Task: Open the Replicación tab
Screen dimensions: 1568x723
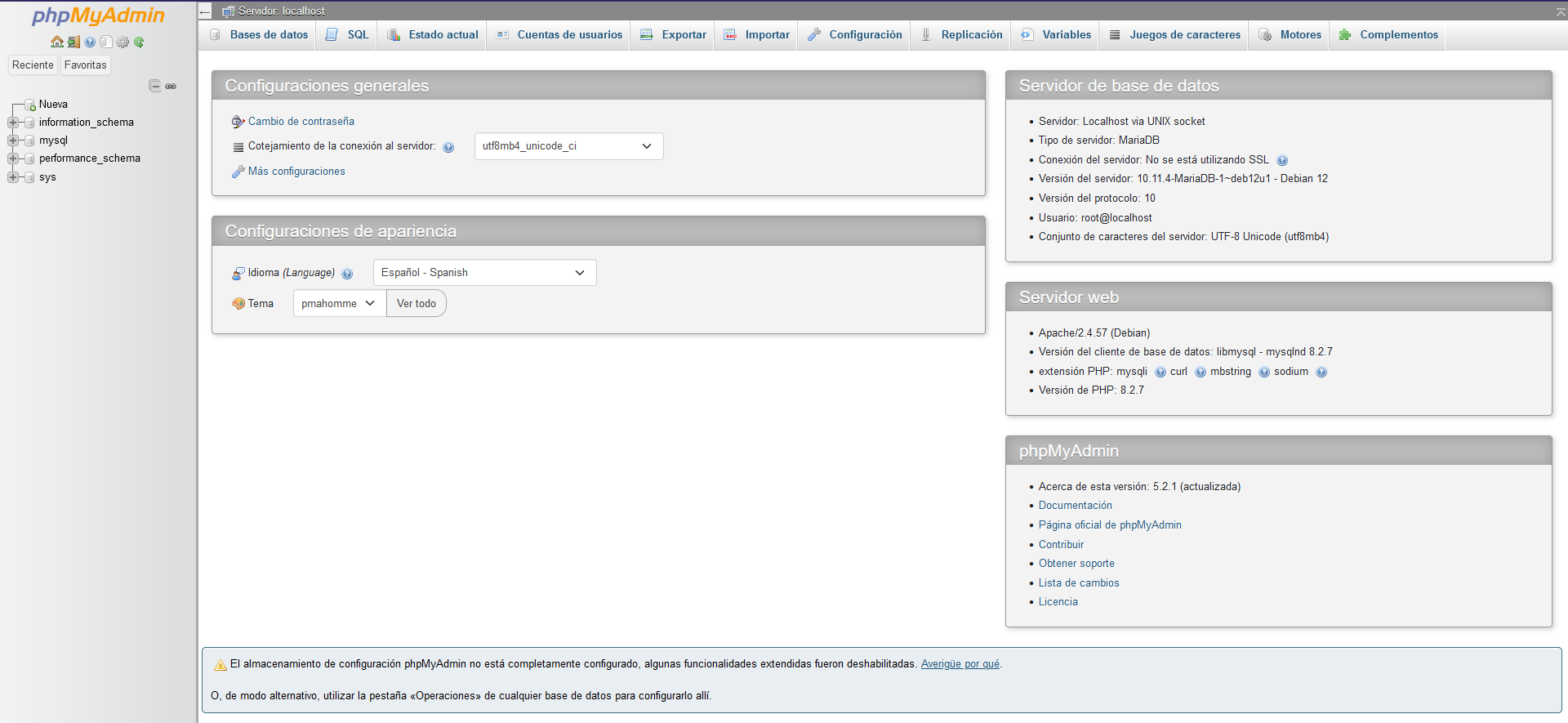Action: [962, 35]
